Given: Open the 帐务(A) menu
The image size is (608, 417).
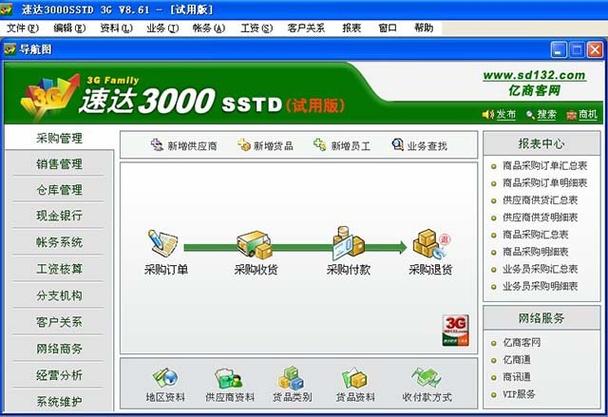Looking at the screenshot, I should (x=209, y=28).
